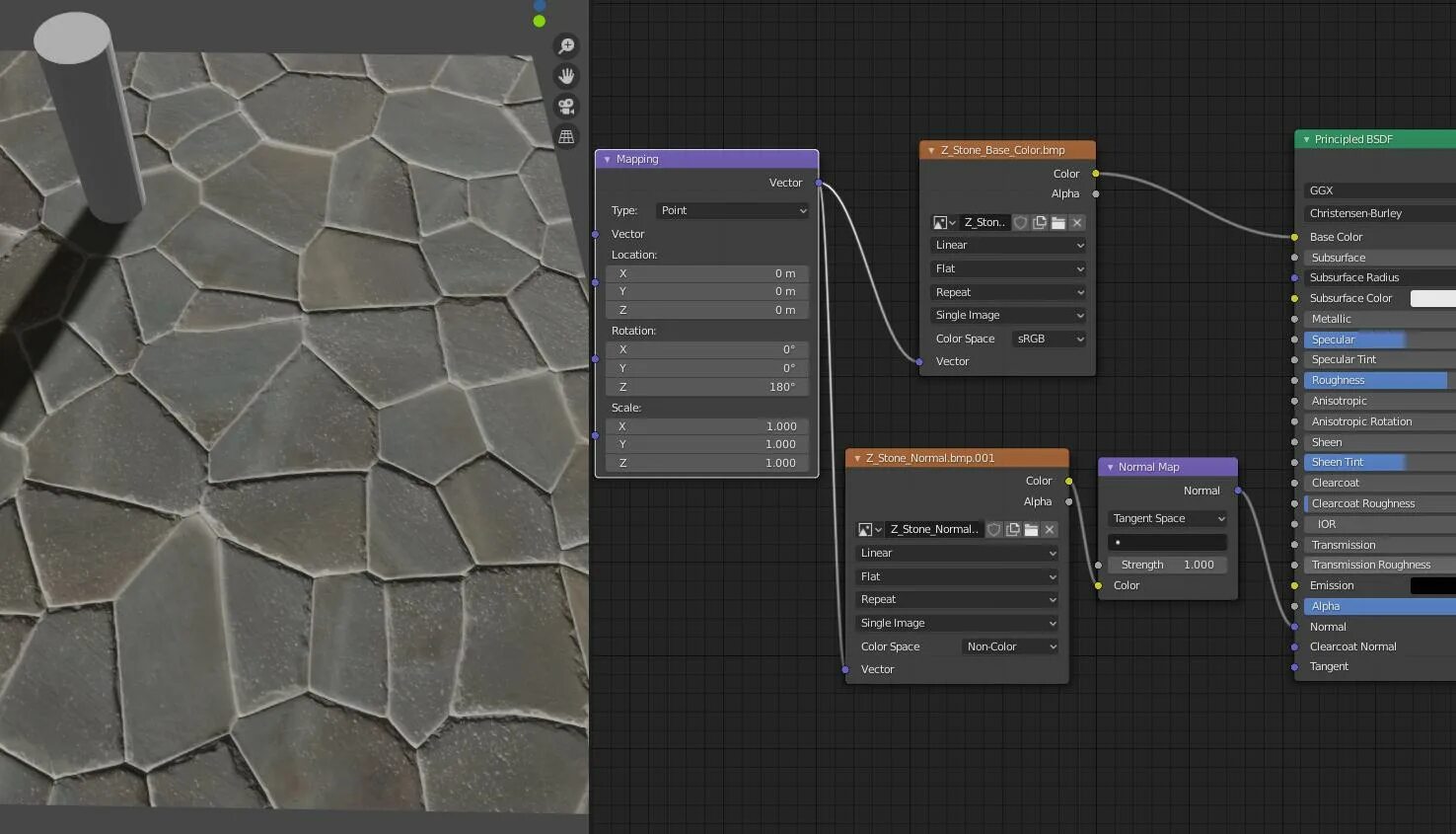This screenshot has height=834, width=1456.
Task: Collapse the Mapping node with its triangle
Action: 607,159
